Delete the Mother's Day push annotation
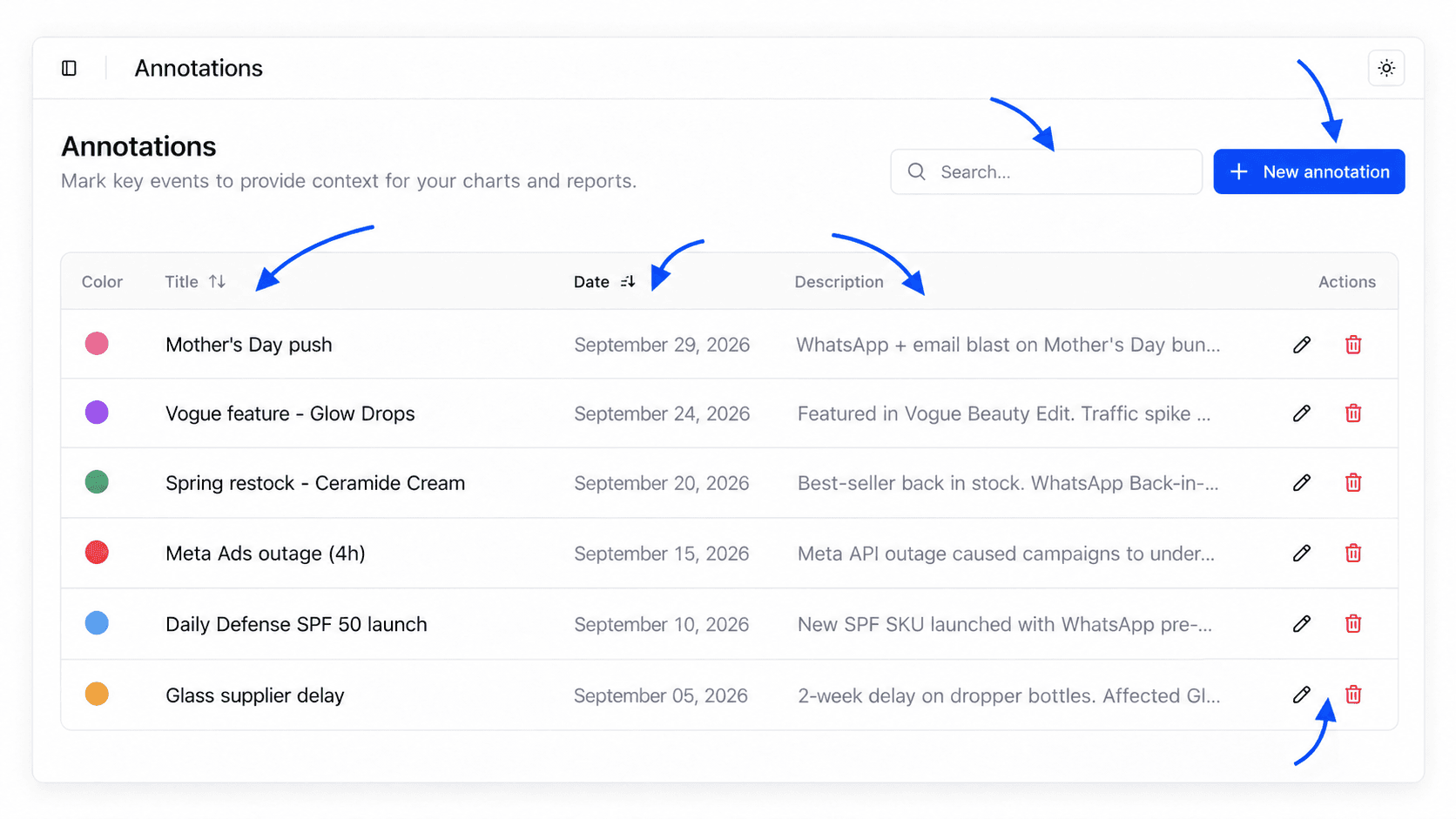 (x=1353, y=345)
